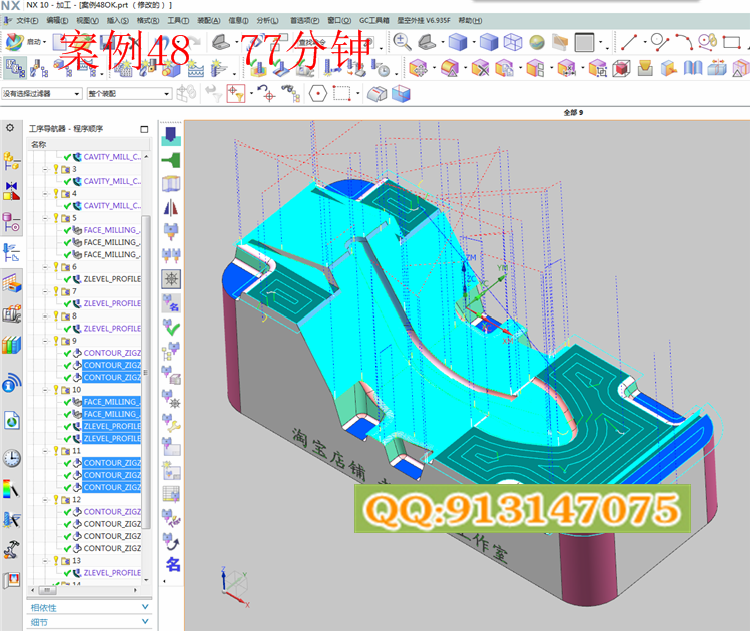Image resolution: width=750 pixels, height=631 pixels.
Task: Select first CONTOUR_ZIGZ operation under group 12
Action: [x=111, y=512]
